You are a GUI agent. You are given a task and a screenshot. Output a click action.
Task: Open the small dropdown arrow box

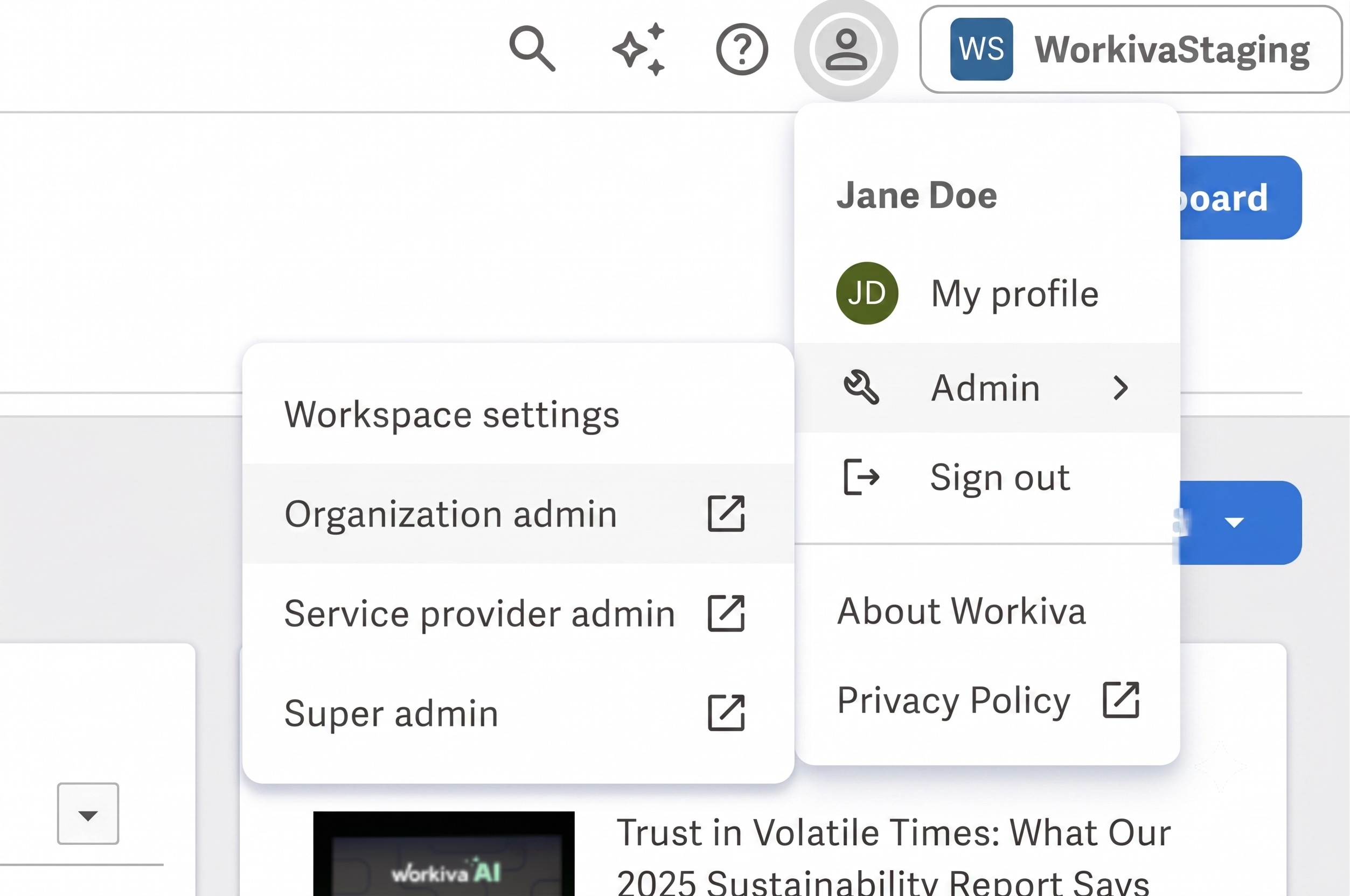88,814
